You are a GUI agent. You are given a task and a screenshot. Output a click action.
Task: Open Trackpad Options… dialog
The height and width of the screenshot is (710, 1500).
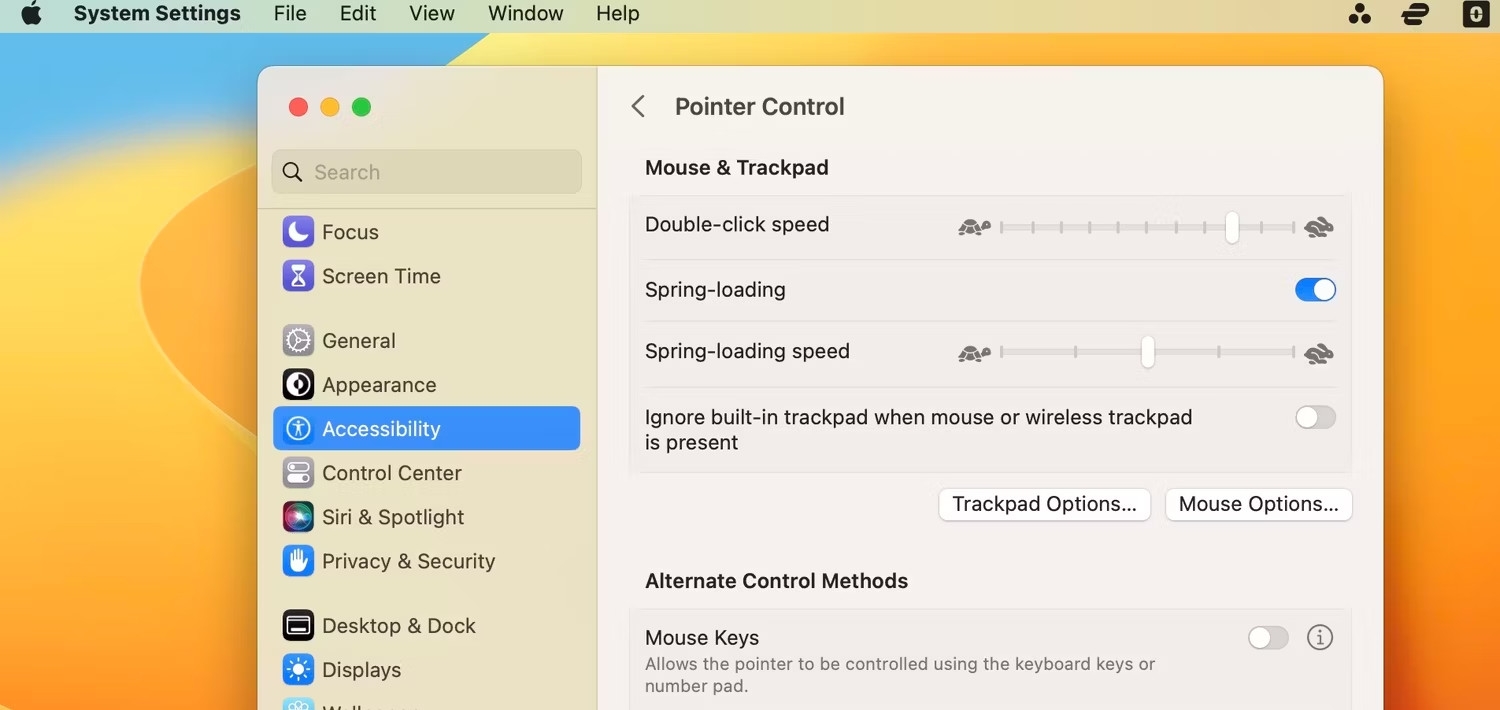click(x=1044, y=504)
